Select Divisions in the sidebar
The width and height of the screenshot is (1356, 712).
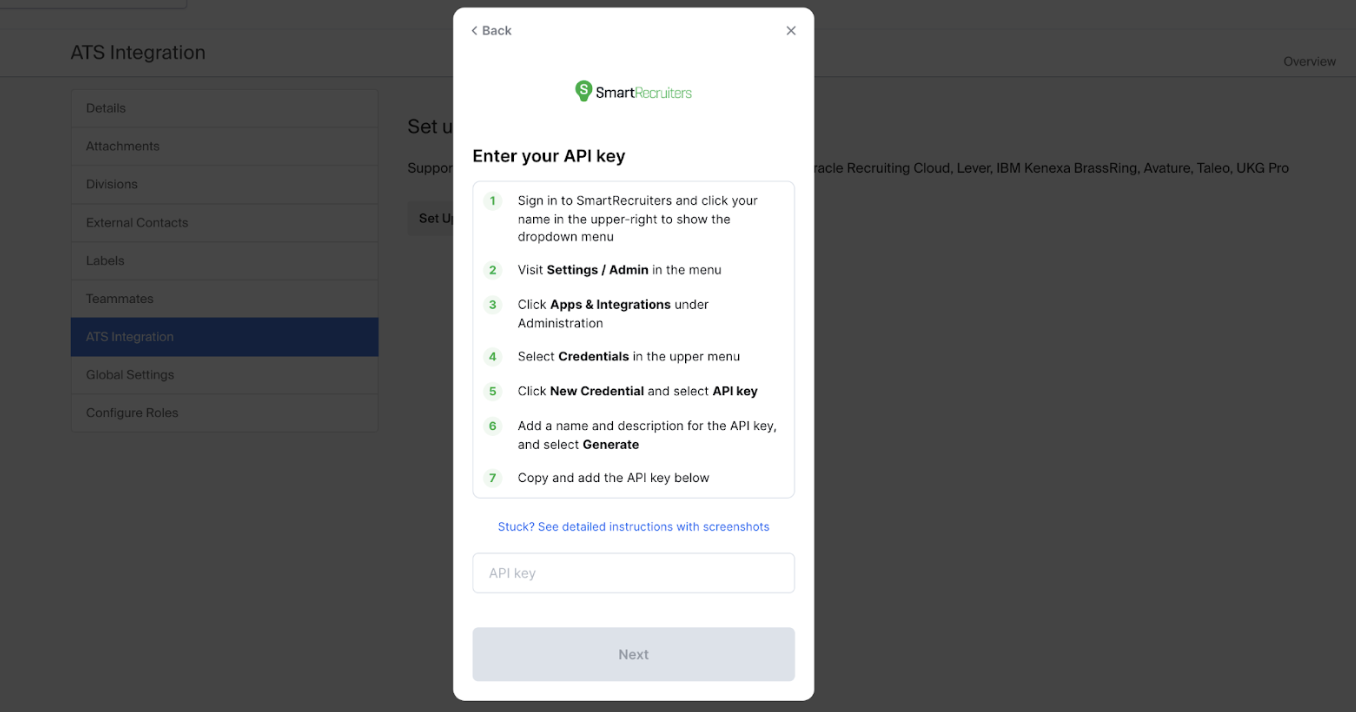click(x=224, y=184)
